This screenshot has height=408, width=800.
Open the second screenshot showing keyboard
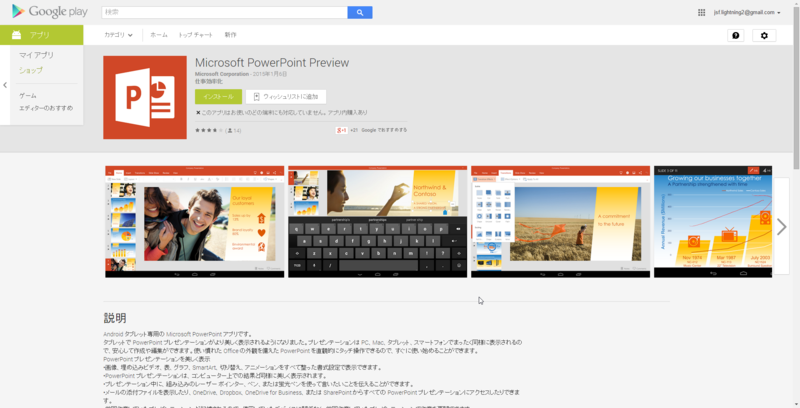[x=378, y=222]
